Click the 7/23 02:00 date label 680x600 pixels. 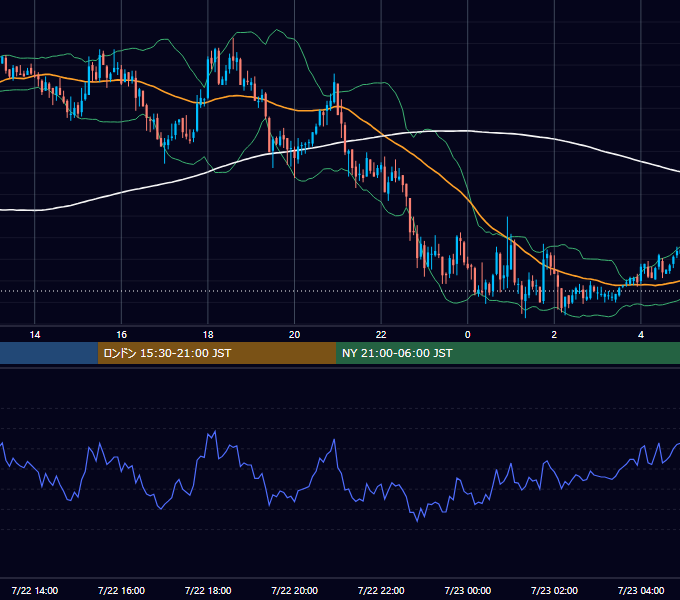click(554, 590)
